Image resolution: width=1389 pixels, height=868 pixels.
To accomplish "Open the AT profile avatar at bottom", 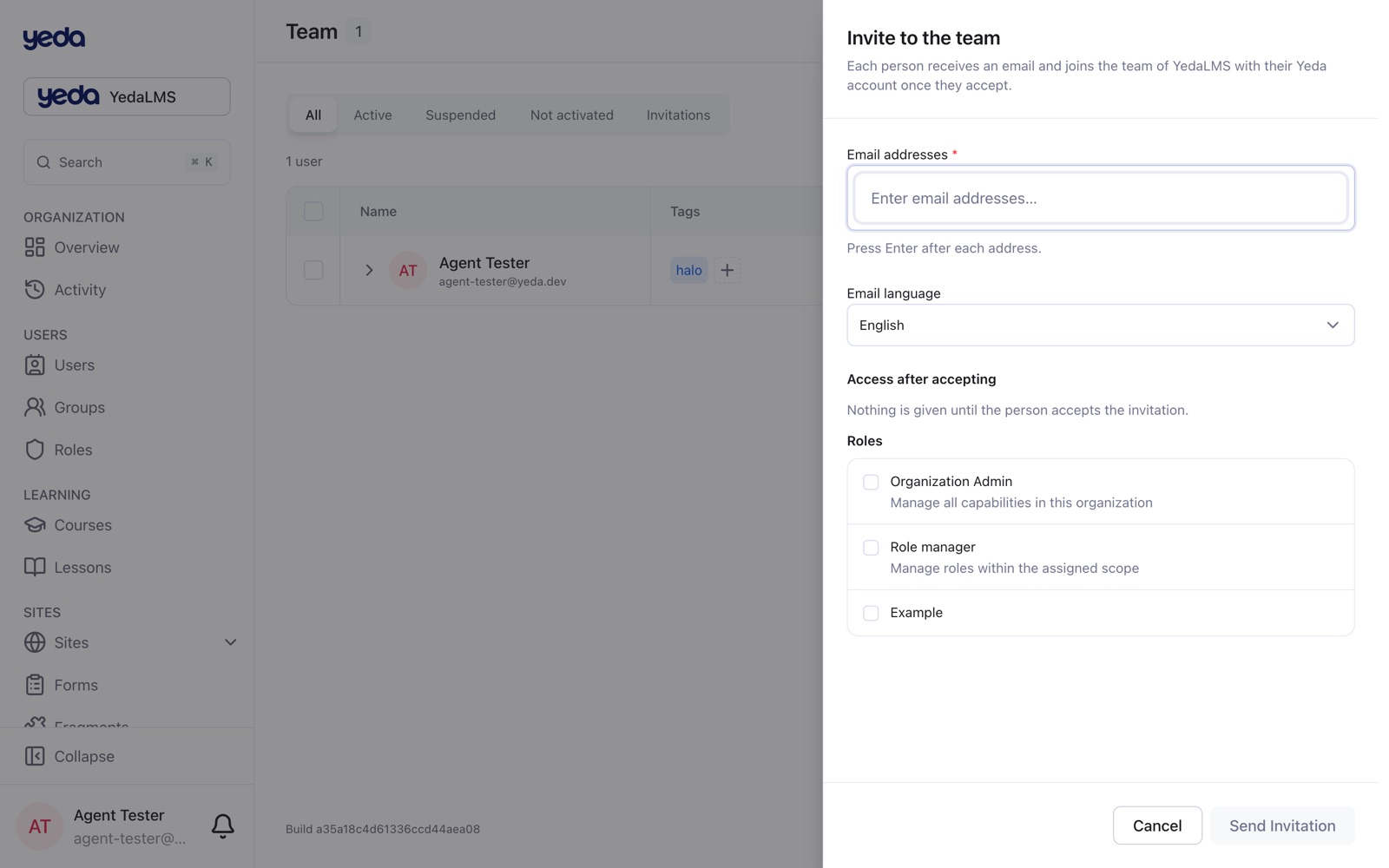I will 40,826.
